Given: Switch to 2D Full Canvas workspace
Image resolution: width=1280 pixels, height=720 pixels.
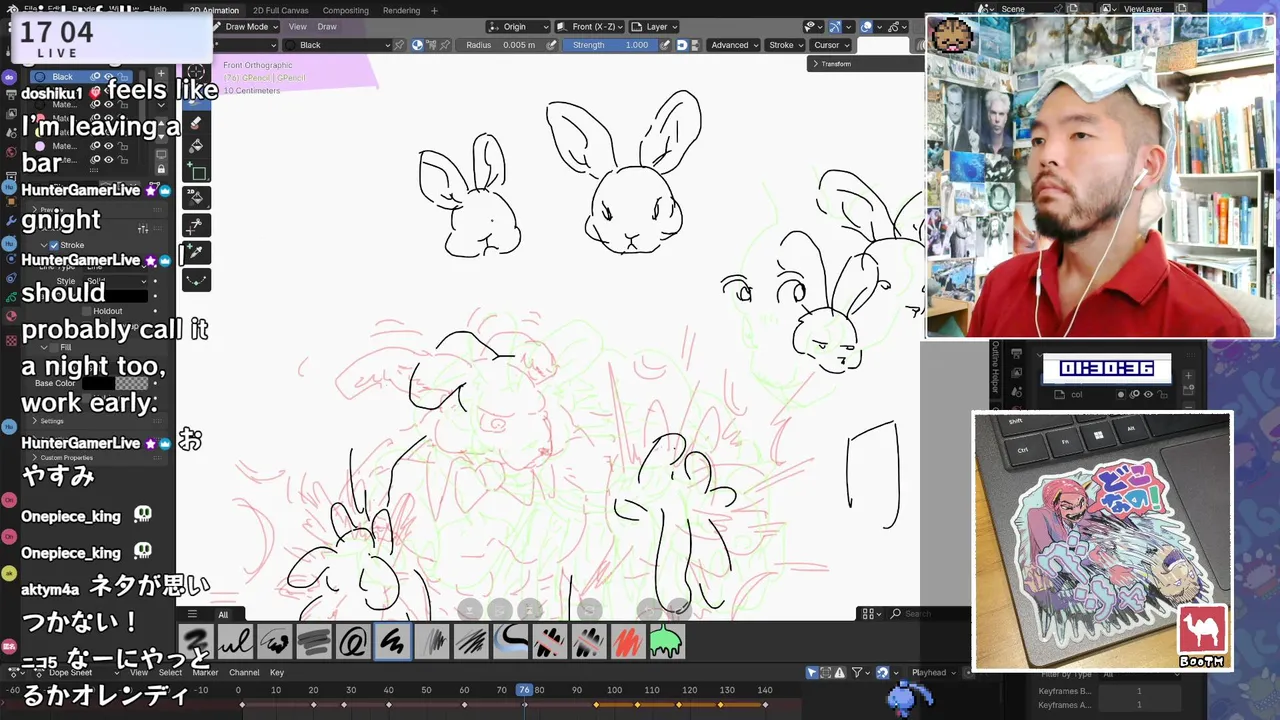Looking at the screenshot, I should click(x=281, y=10).
